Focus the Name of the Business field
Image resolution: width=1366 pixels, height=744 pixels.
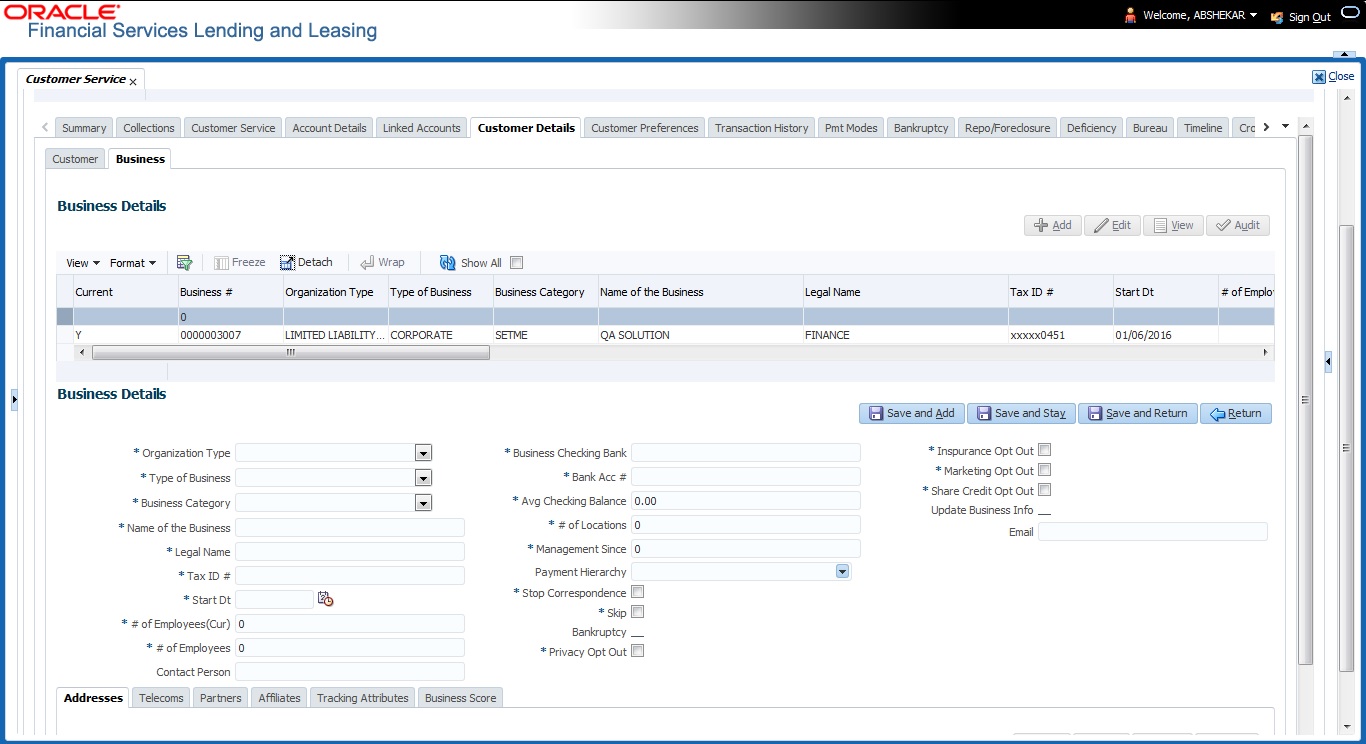tap(350, 528)
